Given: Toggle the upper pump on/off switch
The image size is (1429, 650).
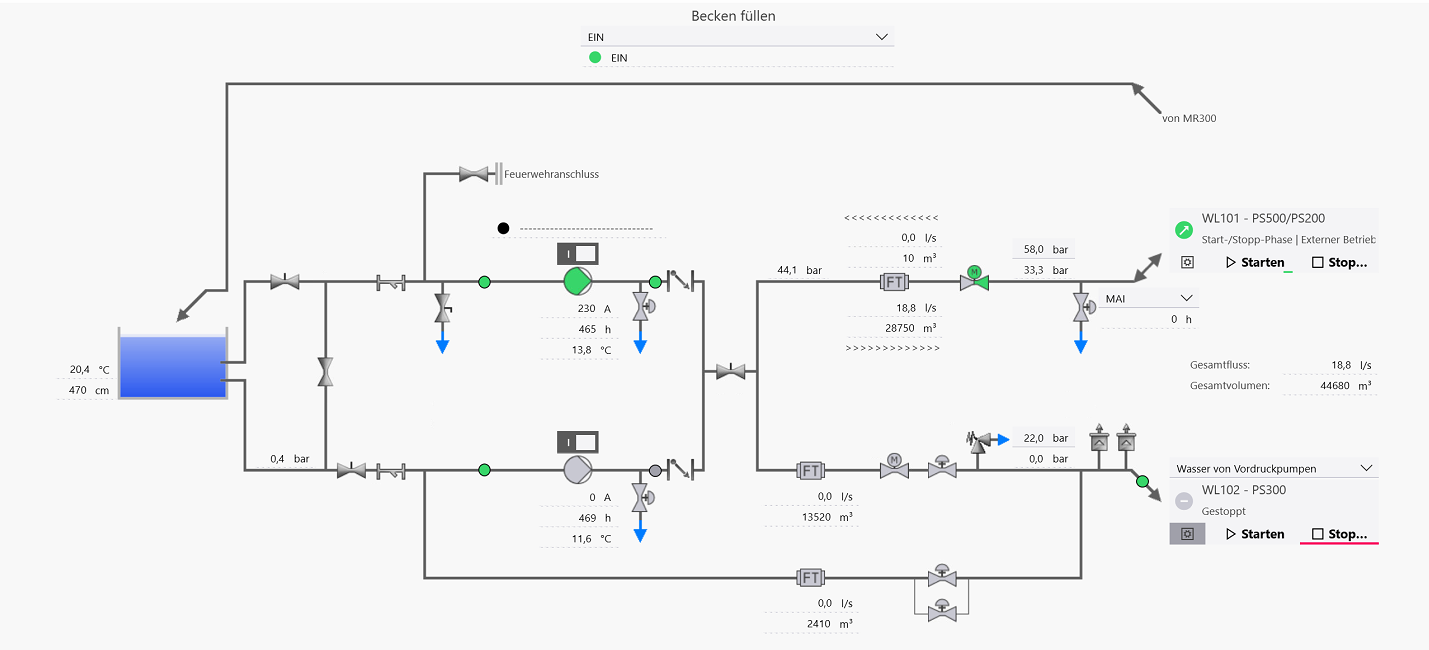Looking at the screenshot, I should [x=577, y=254].
